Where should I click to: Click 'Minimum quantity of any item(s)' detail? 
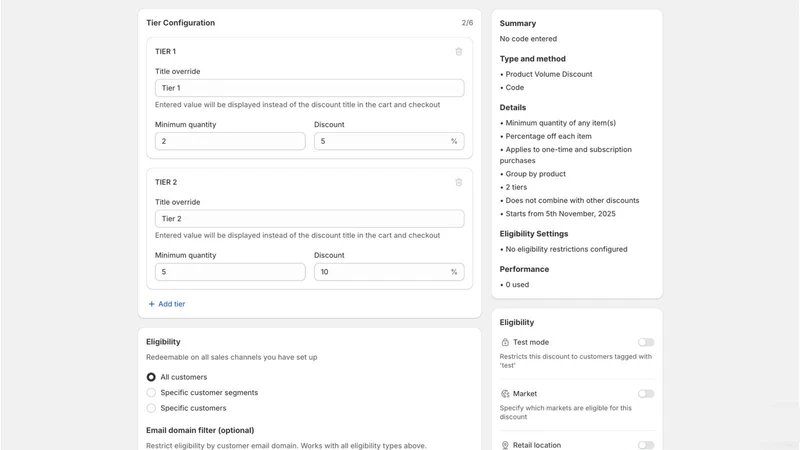pyautogui.click(x=561, y=123)
